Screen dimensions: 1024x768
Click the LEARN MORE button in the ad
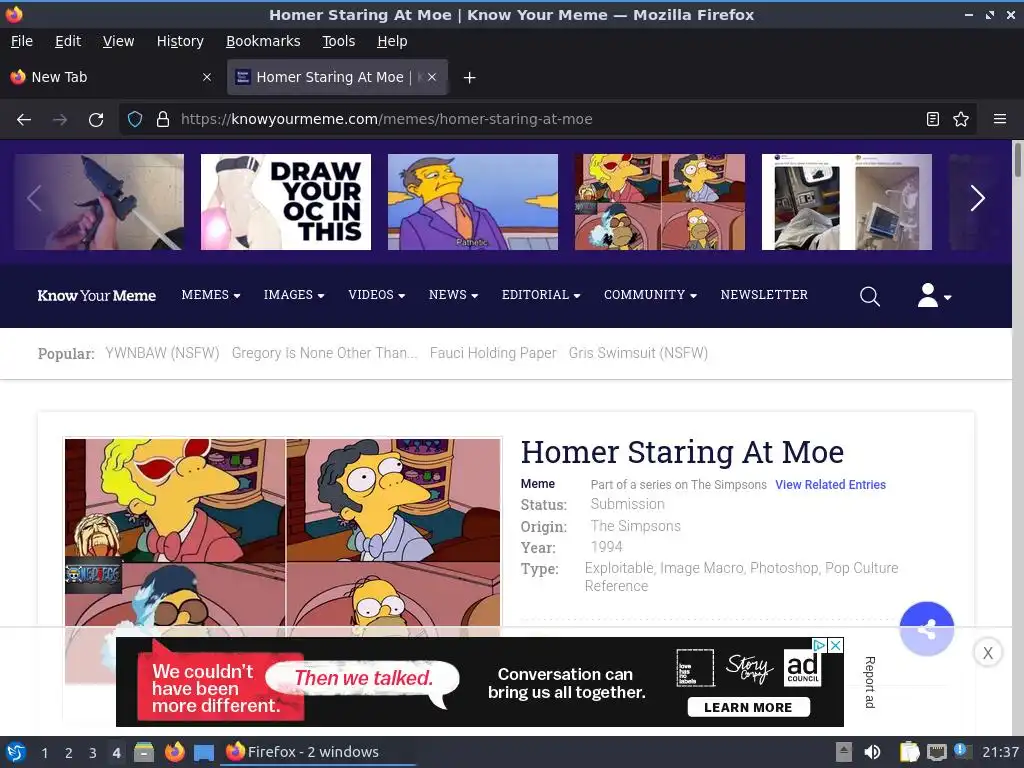[748, 707]
